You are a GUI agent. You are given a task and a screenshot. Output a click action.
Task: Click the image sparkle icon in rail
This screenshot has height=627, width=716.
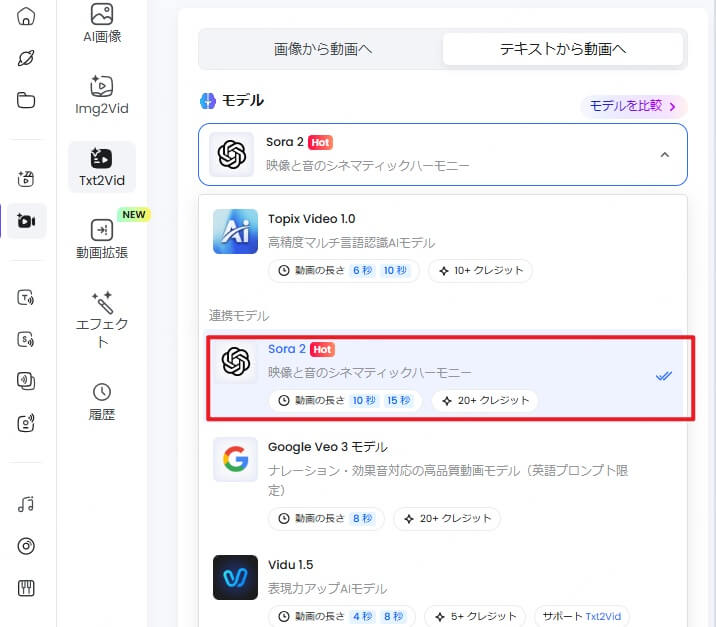coord(26,179)
